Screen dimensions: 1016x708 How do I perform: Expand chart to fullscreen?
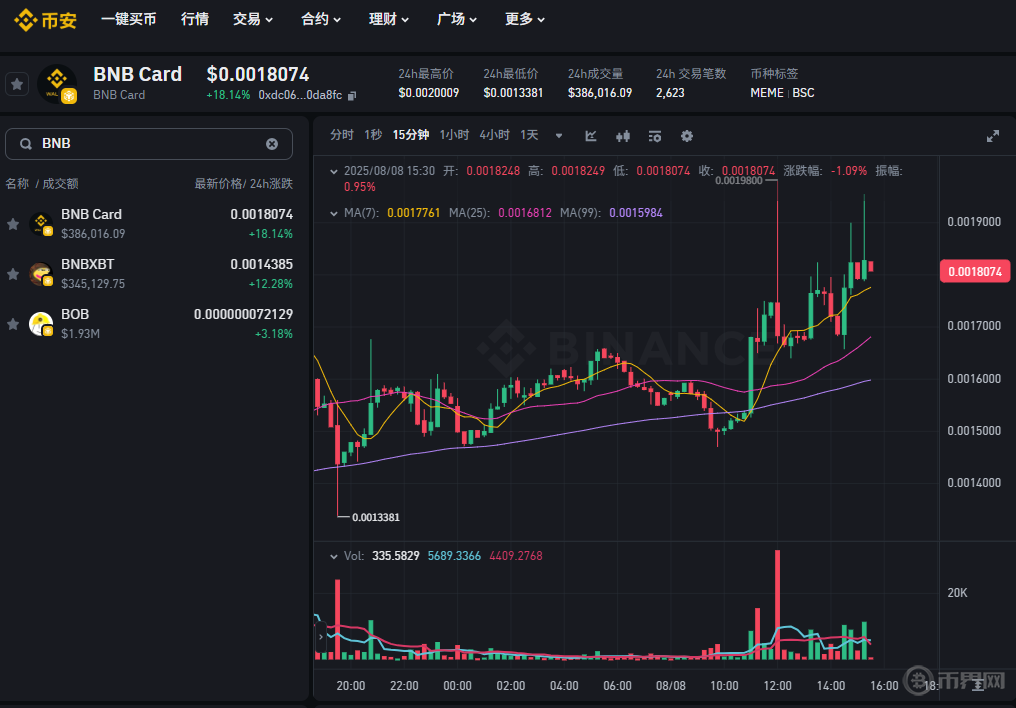[x=993, y=136]
